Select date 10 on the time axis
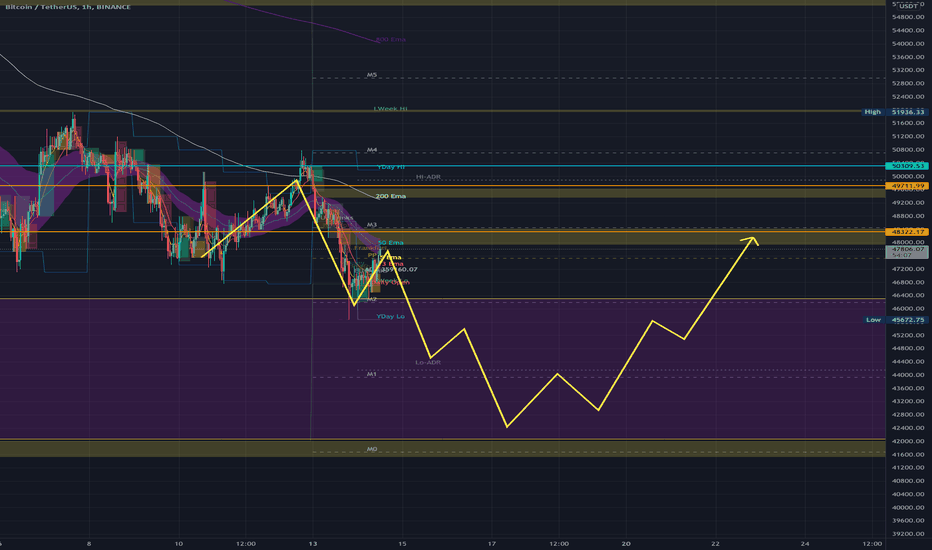The image size is (932, 550). (x=179, y=543)
